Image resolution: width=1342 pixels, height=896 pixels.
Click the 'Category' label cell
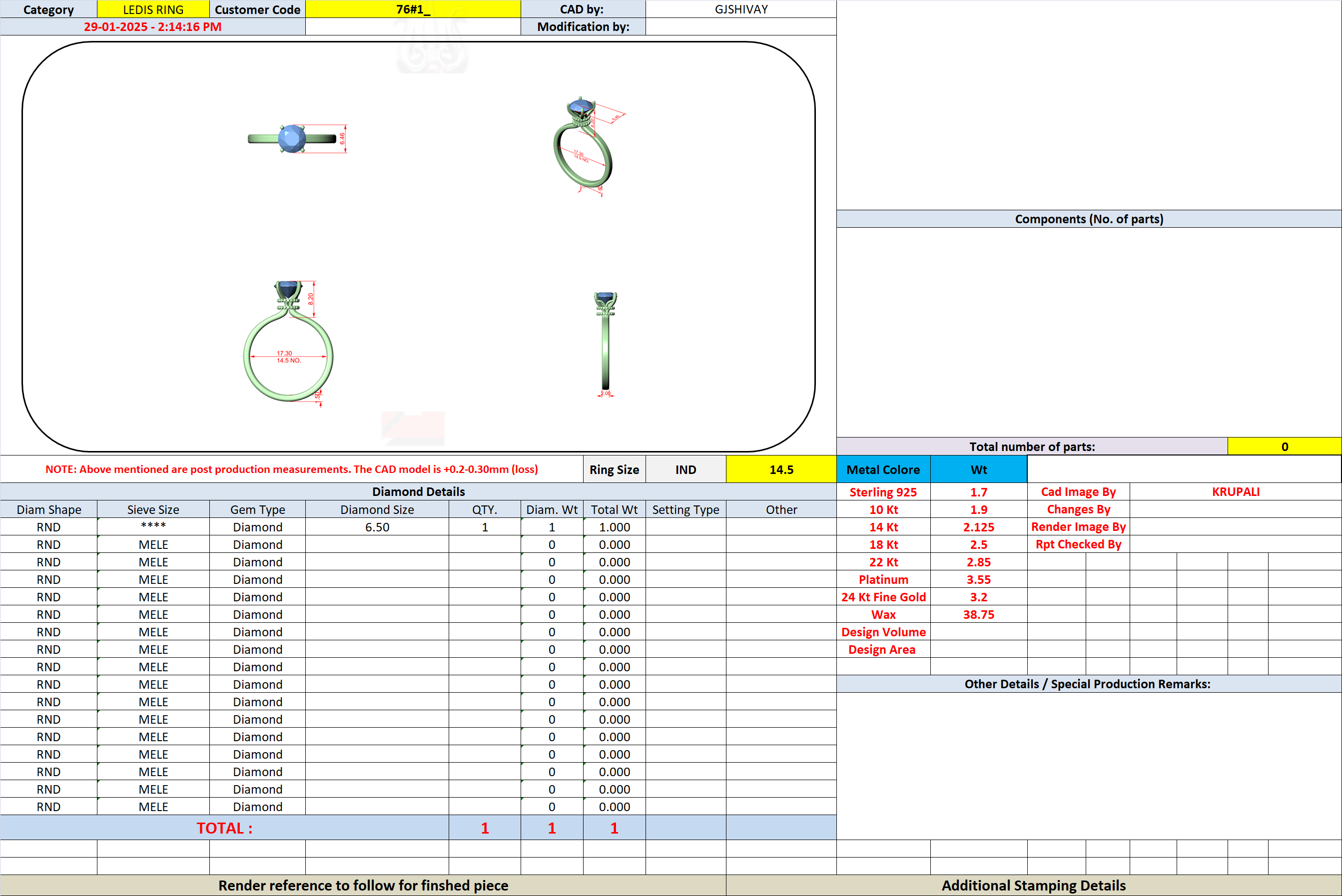[x=48, y=9]
